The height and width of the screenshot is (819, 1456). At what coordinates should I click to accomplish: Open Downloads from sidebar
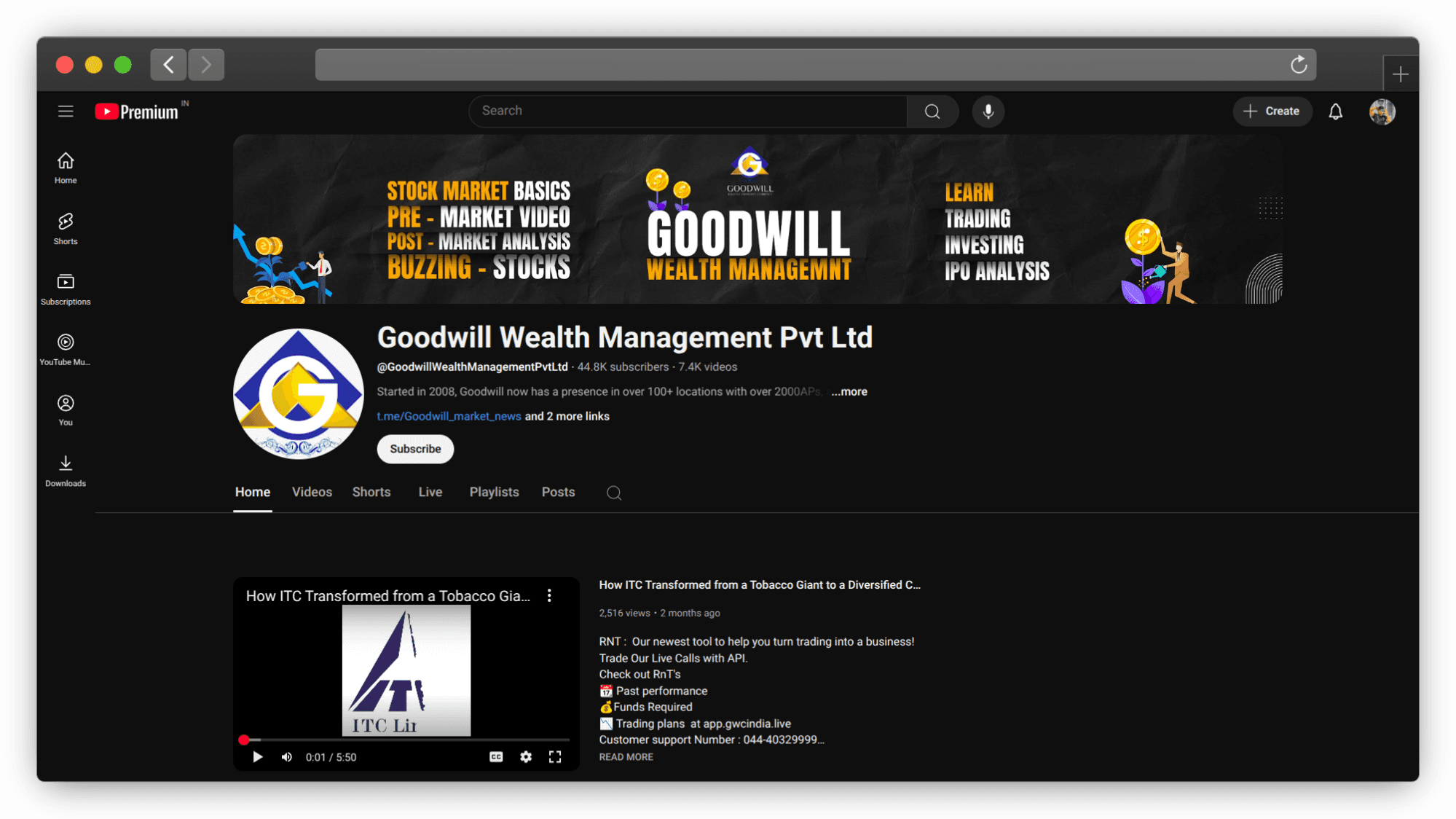tap(66, 471)
